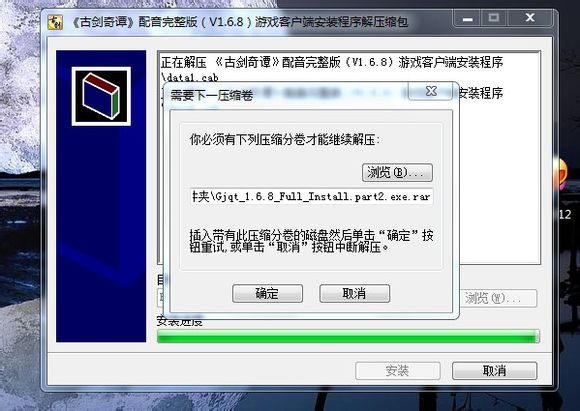Click the 3D box archive icon
The height and width of the screenshot is (411, 580).
[x=101, y=96]
